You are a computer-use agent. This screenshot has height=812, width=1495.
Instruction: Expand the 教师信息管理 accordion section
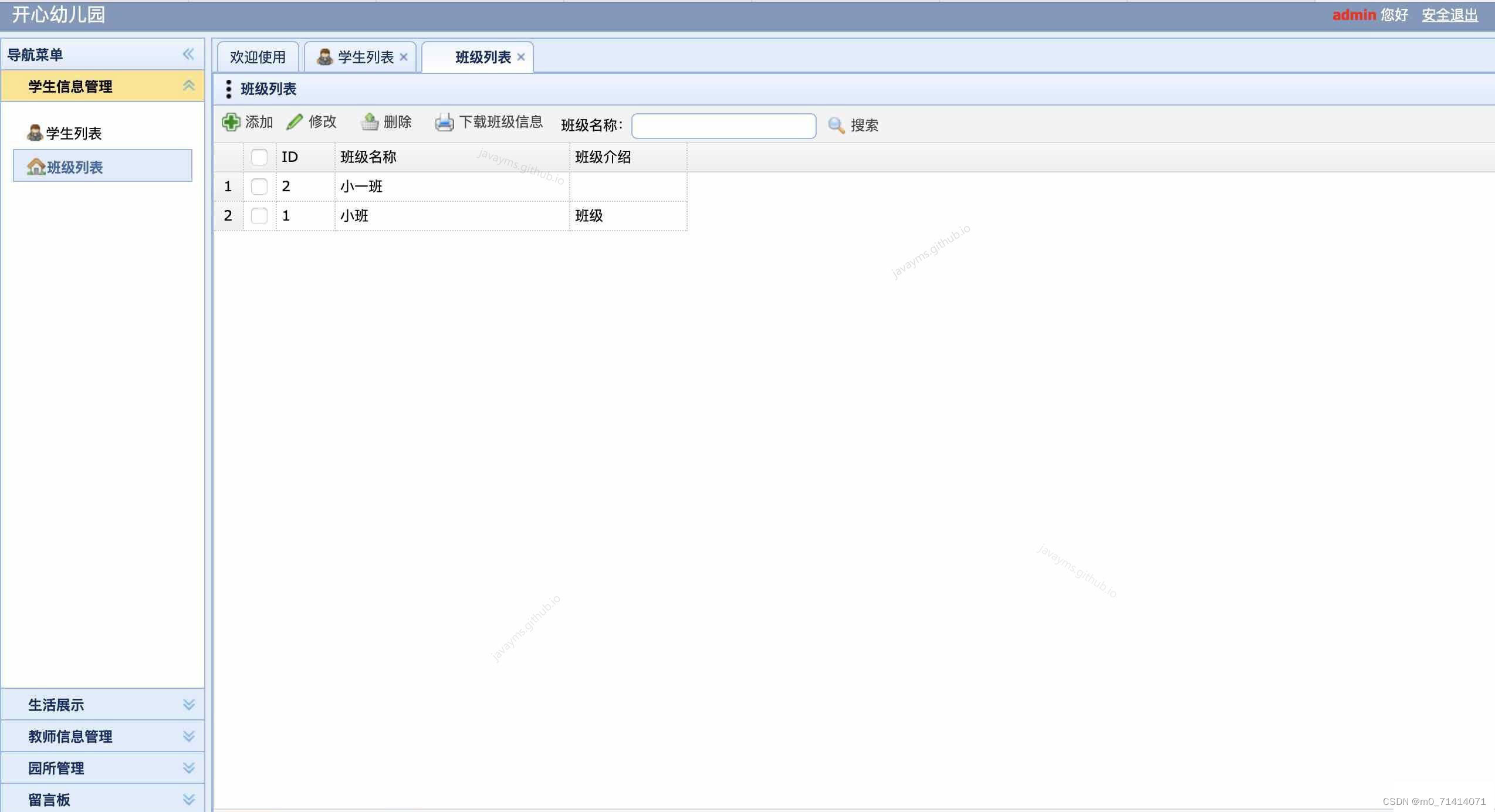188,736
